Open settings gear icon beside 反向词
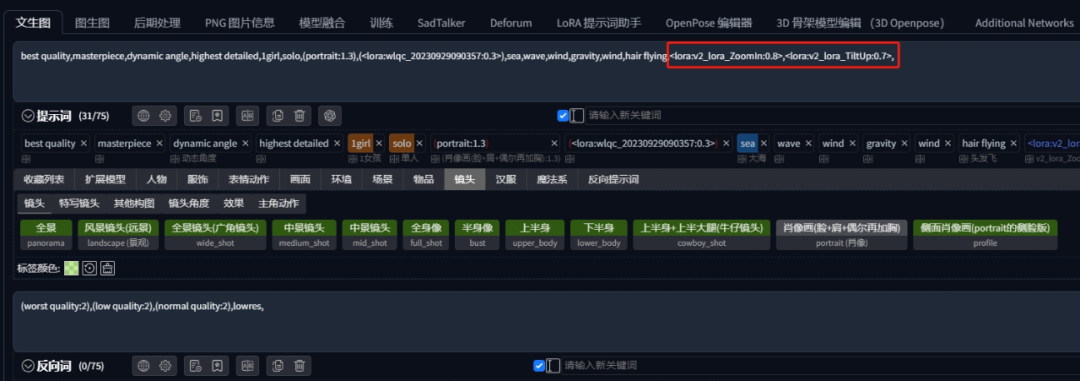1080x381 pixels. [165, 366]
